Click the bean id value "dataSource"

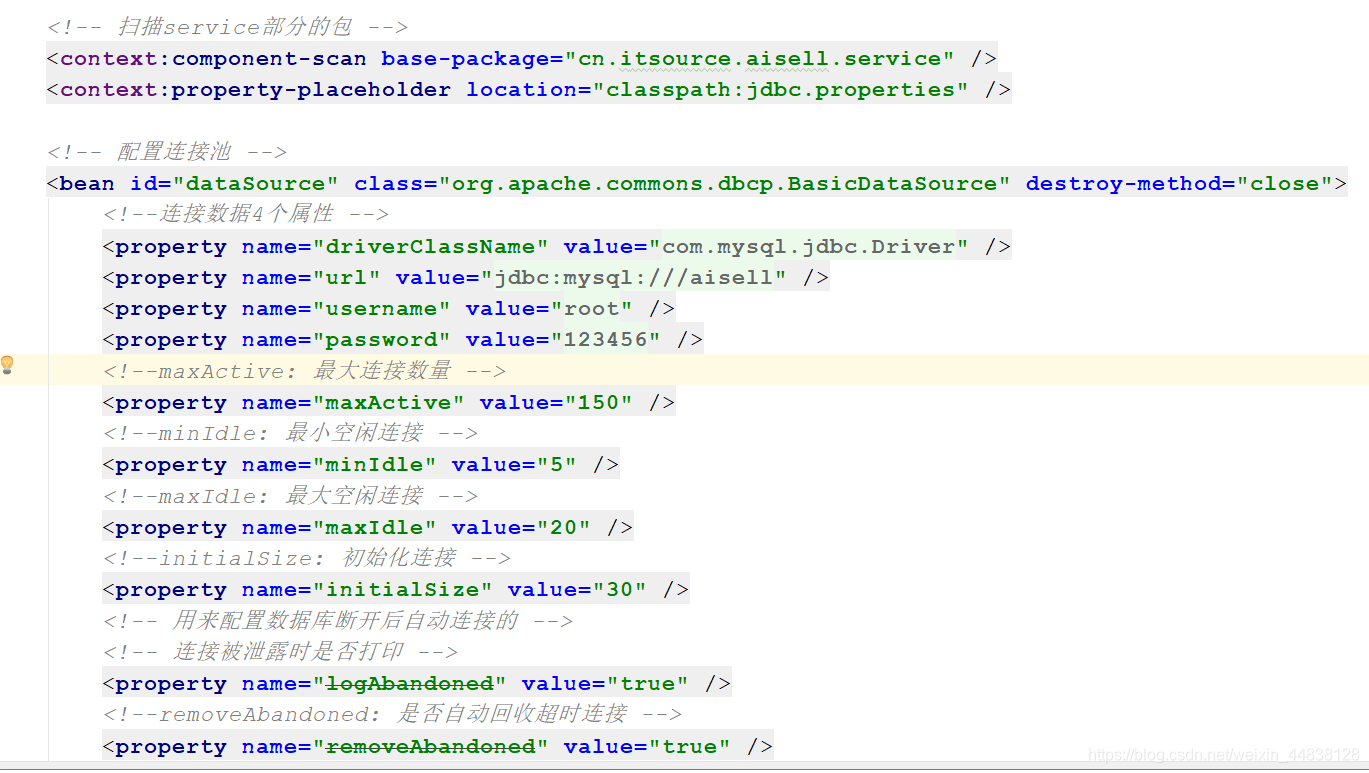point(256,184)
